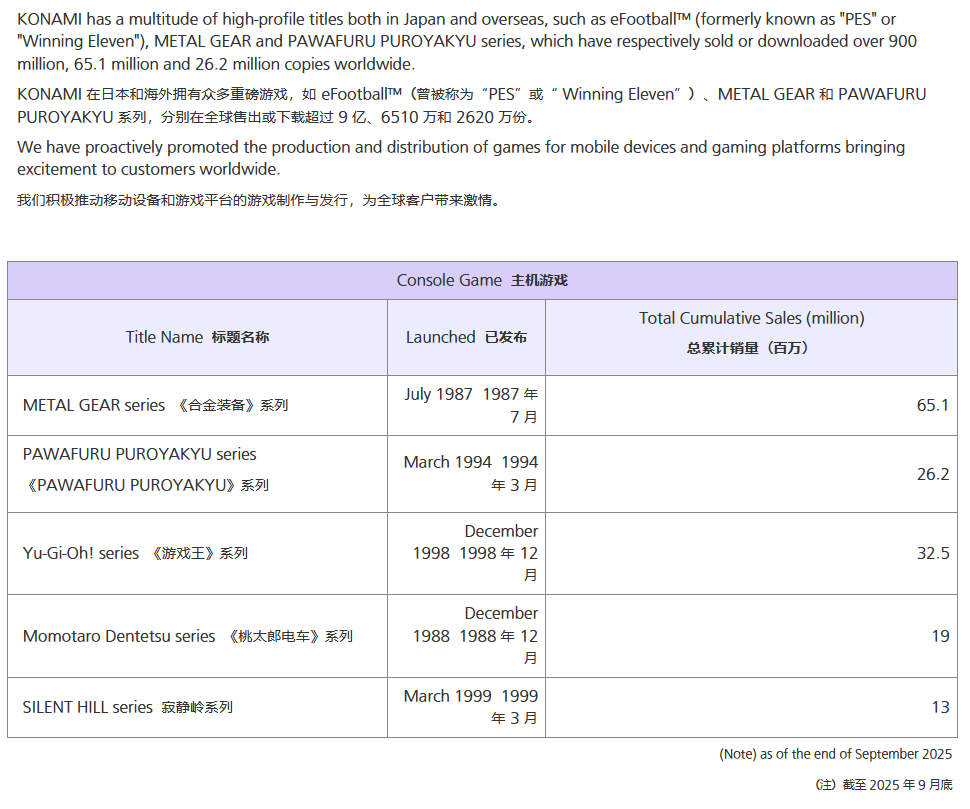Select the Yu-Gi-Oh! series title cell

pyautogui.click(x=135, y=553)
